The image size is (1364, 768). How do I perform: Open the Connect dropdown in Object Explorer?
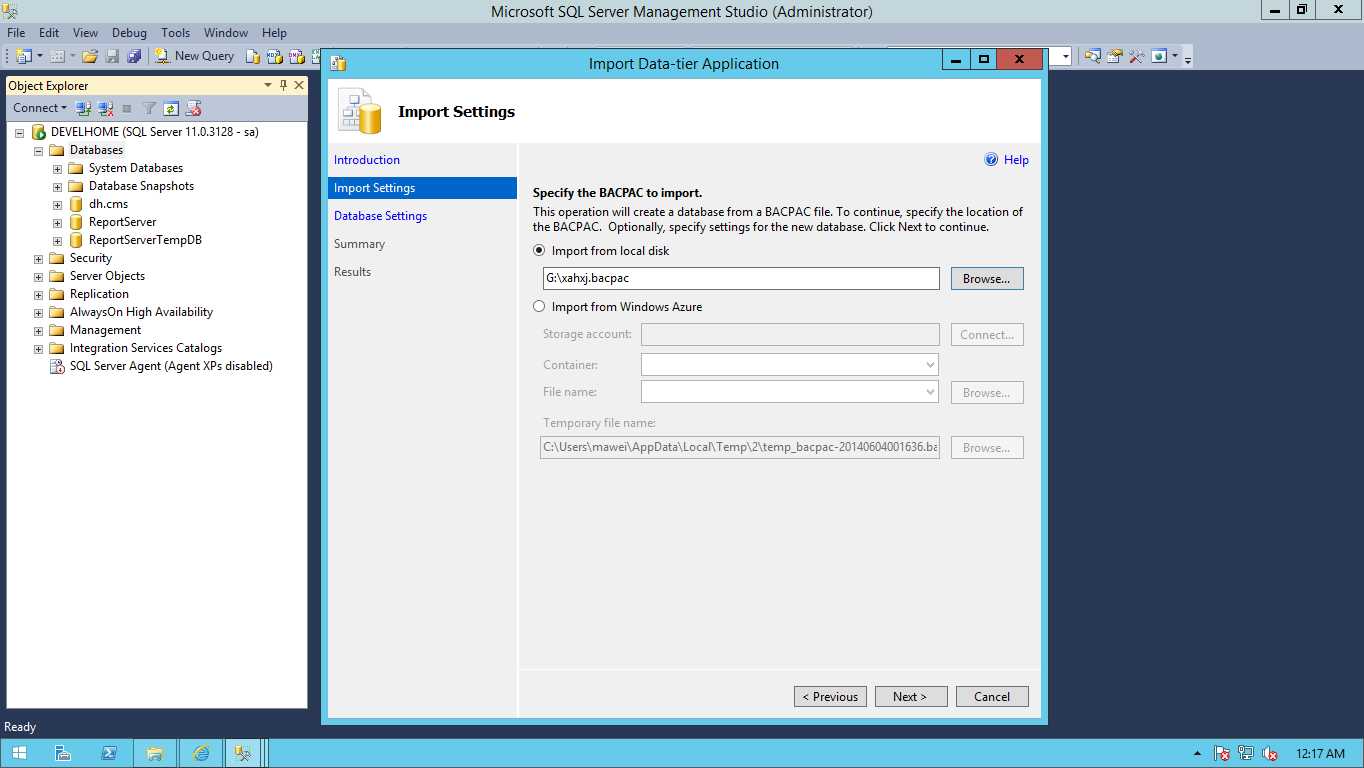[40, 108]
